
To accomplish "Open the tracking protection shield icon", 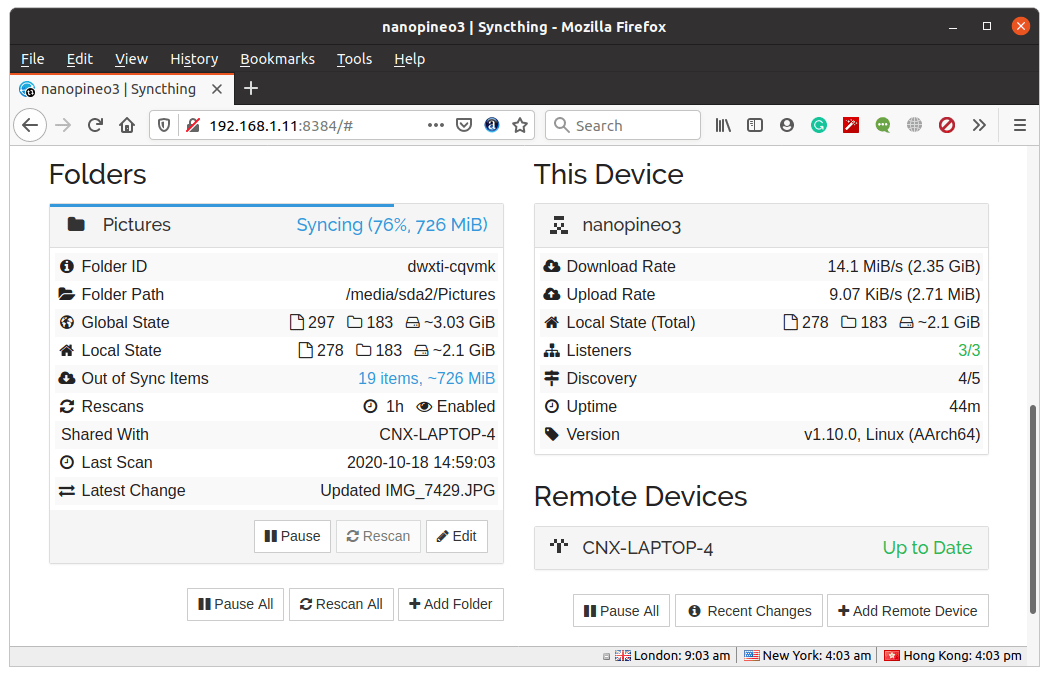I will click(x=164, y=125).
